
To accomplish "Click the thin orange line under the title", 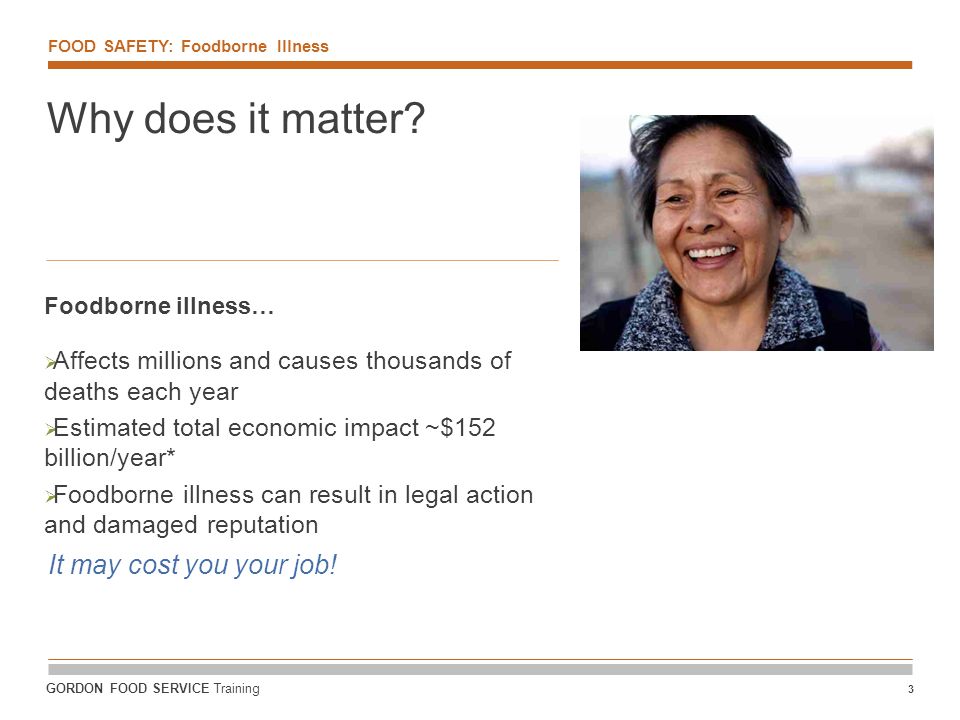I will (302, 260).
